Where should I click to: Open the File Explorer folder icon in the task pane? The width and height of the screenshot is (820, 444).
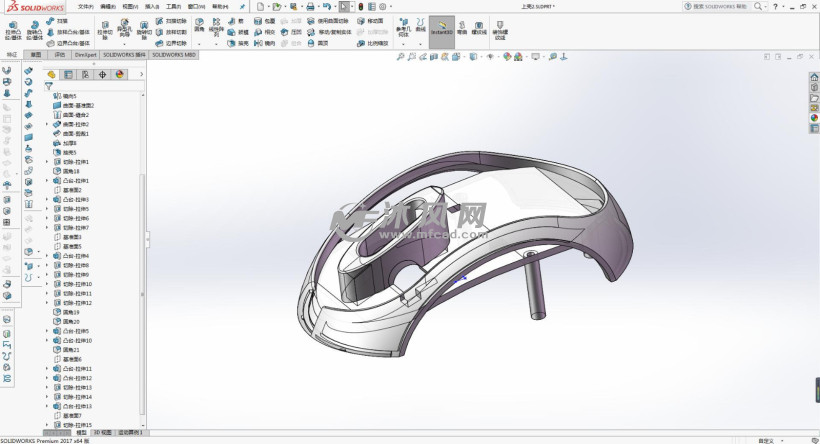814,98
